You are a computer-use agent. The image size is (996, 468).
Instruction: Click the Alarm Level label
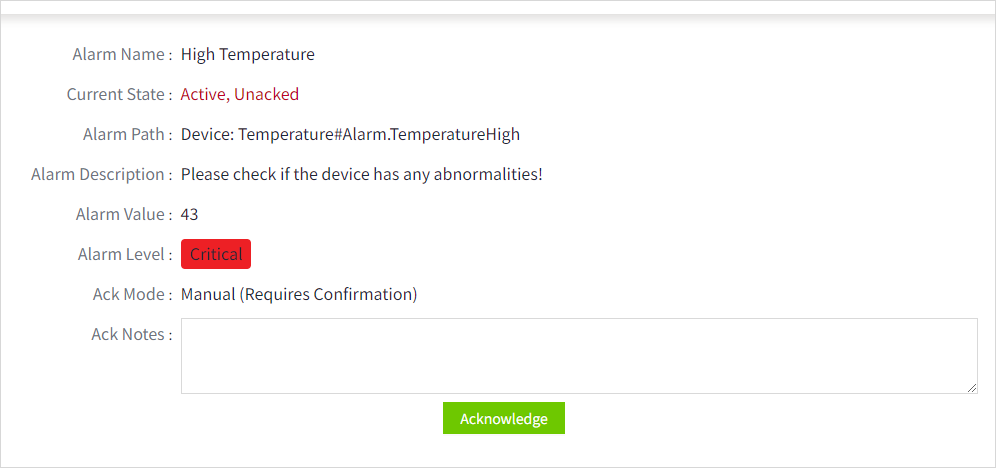tap(124, 254)
